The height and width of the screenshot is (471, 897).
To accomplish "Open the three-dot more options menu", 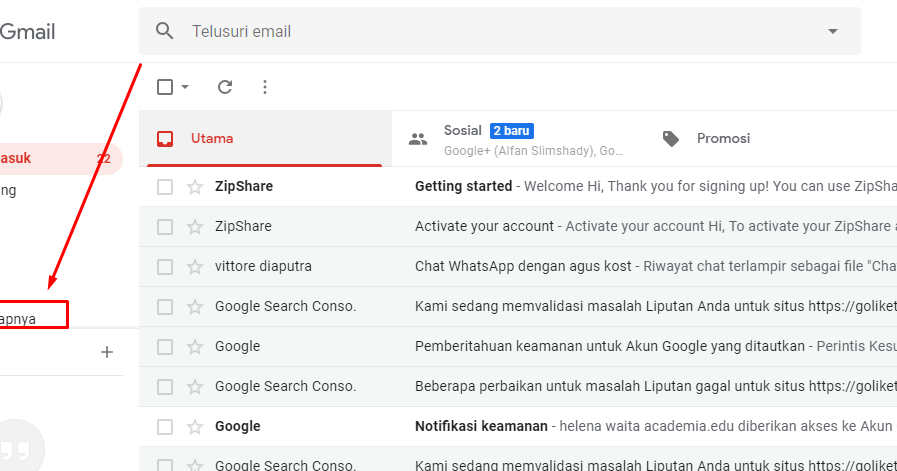I will pos(265,87).
